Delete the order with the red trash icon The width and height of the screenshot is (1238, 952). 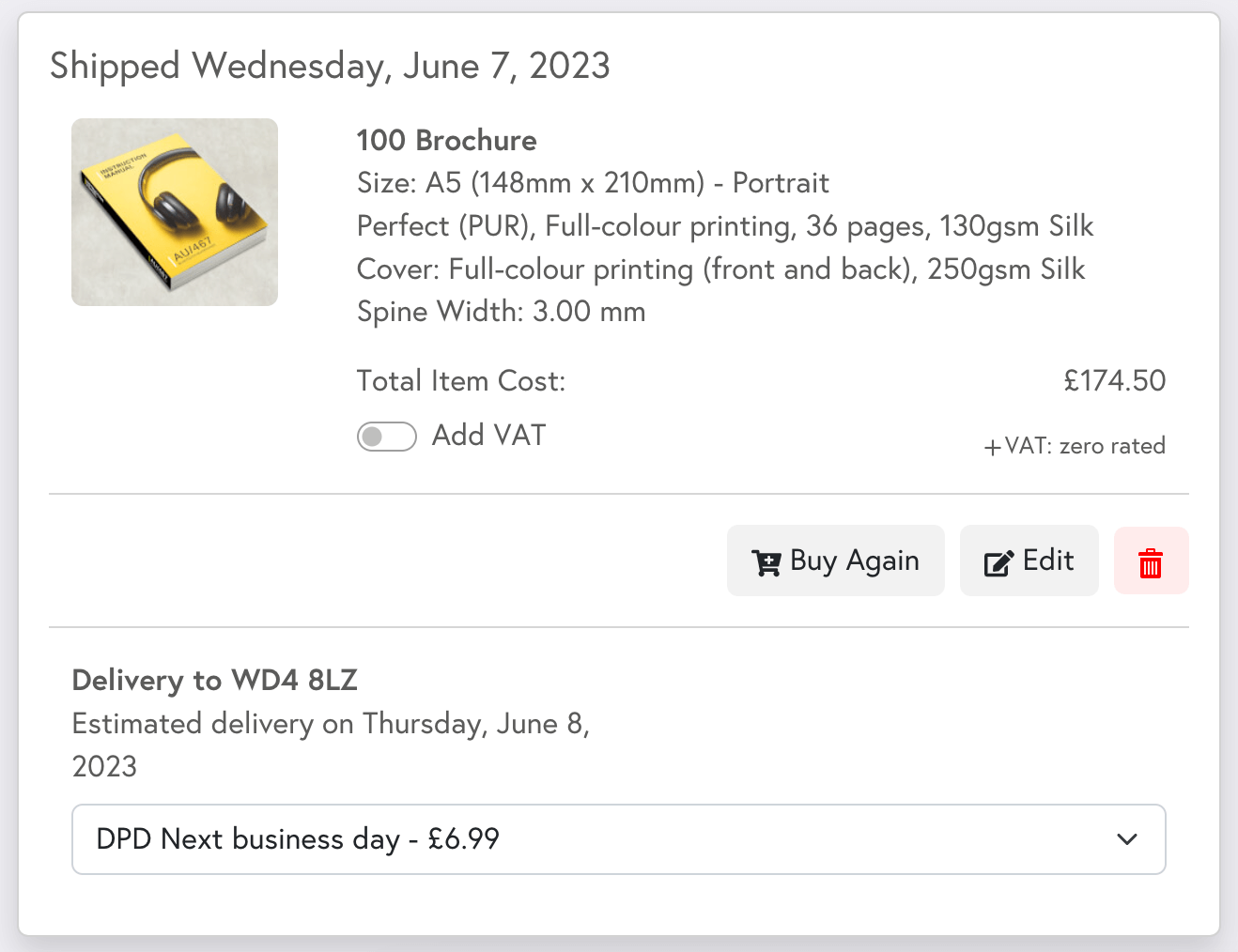[x=1151, y=561]
